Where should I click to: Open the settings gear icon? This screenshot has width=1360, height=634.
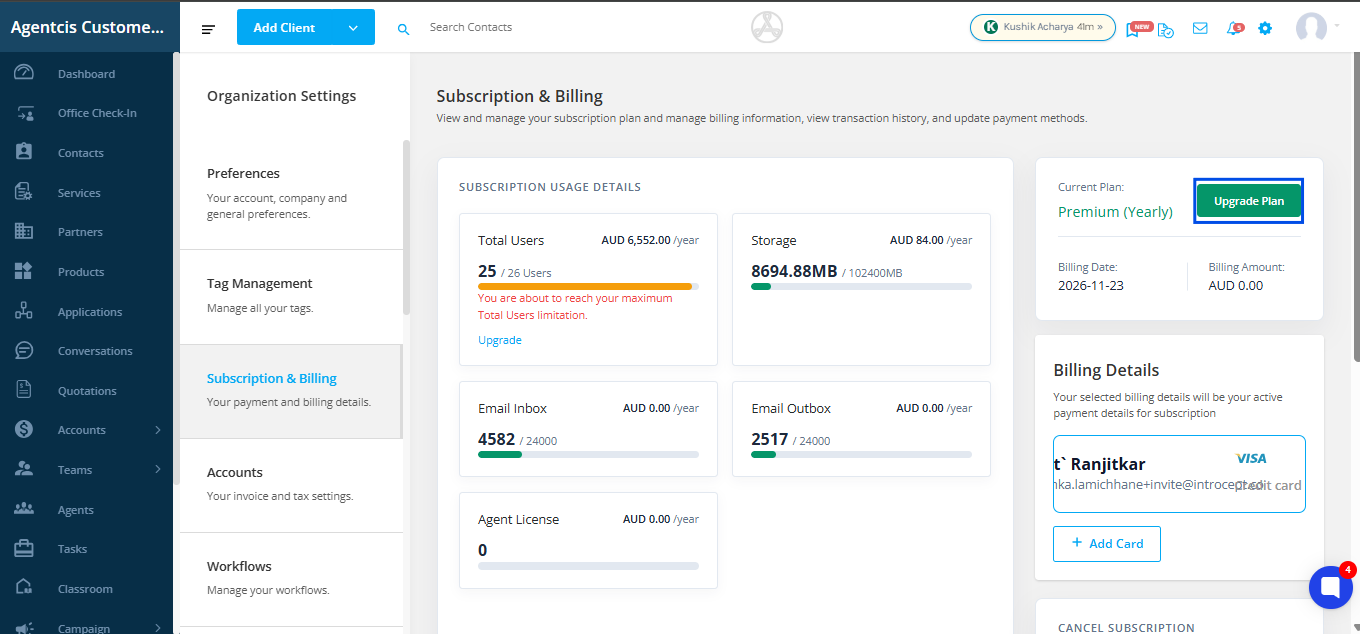pos(1265,28)
